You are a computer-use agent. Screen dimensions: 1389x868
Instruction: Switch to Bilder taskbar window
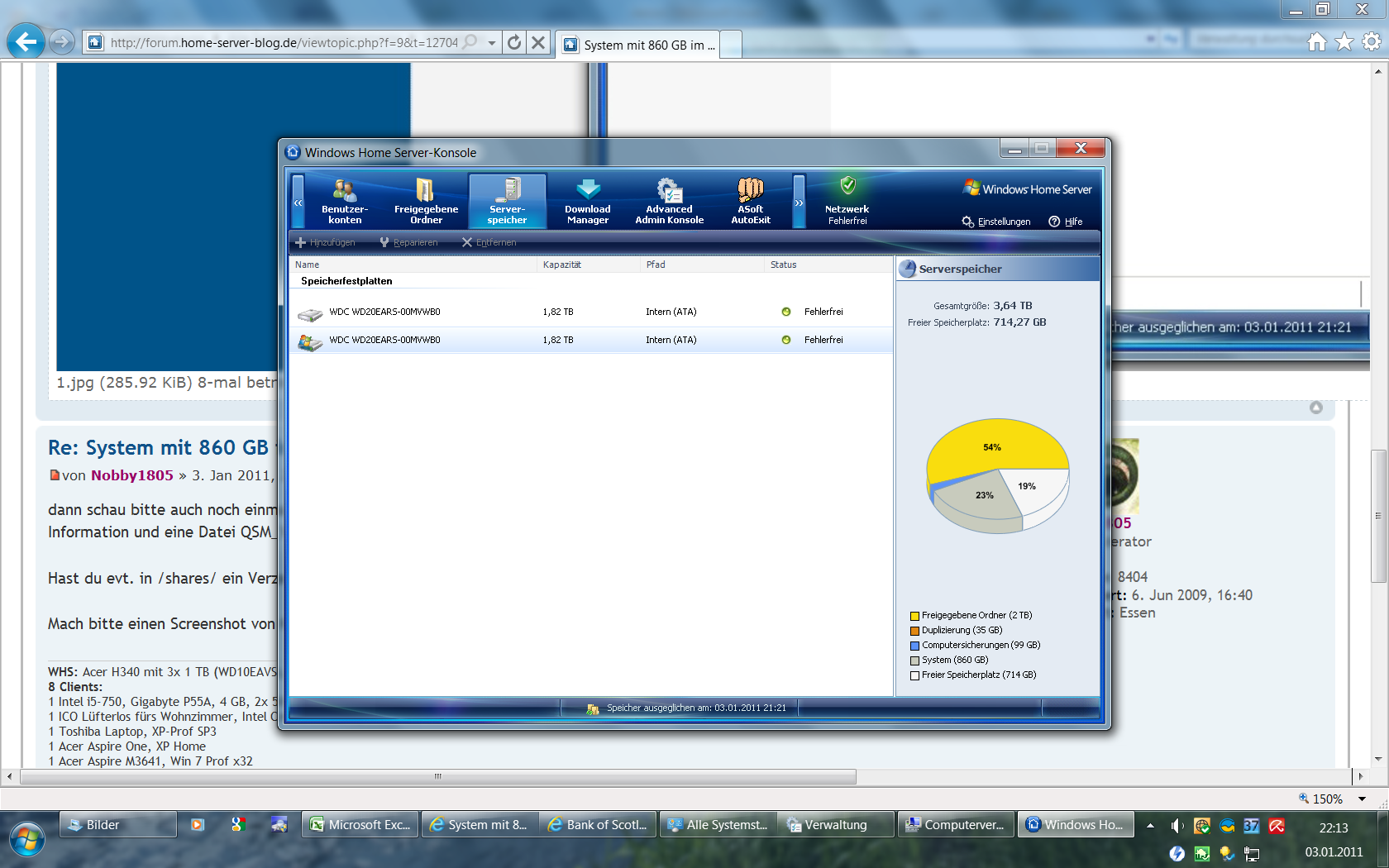point(117,825)
